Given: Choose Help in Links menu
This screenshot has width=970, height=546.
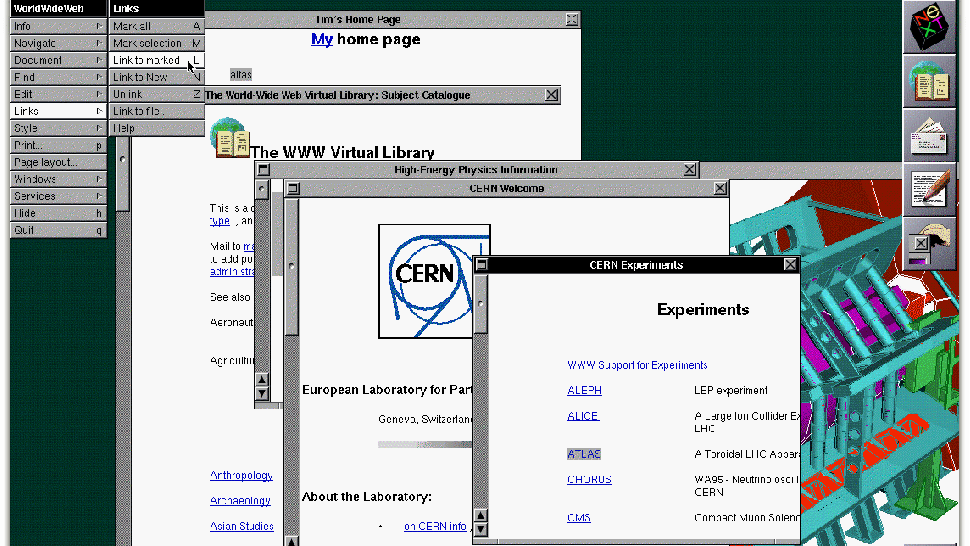Looking at the screenshot, I should [x=157, y=128].
